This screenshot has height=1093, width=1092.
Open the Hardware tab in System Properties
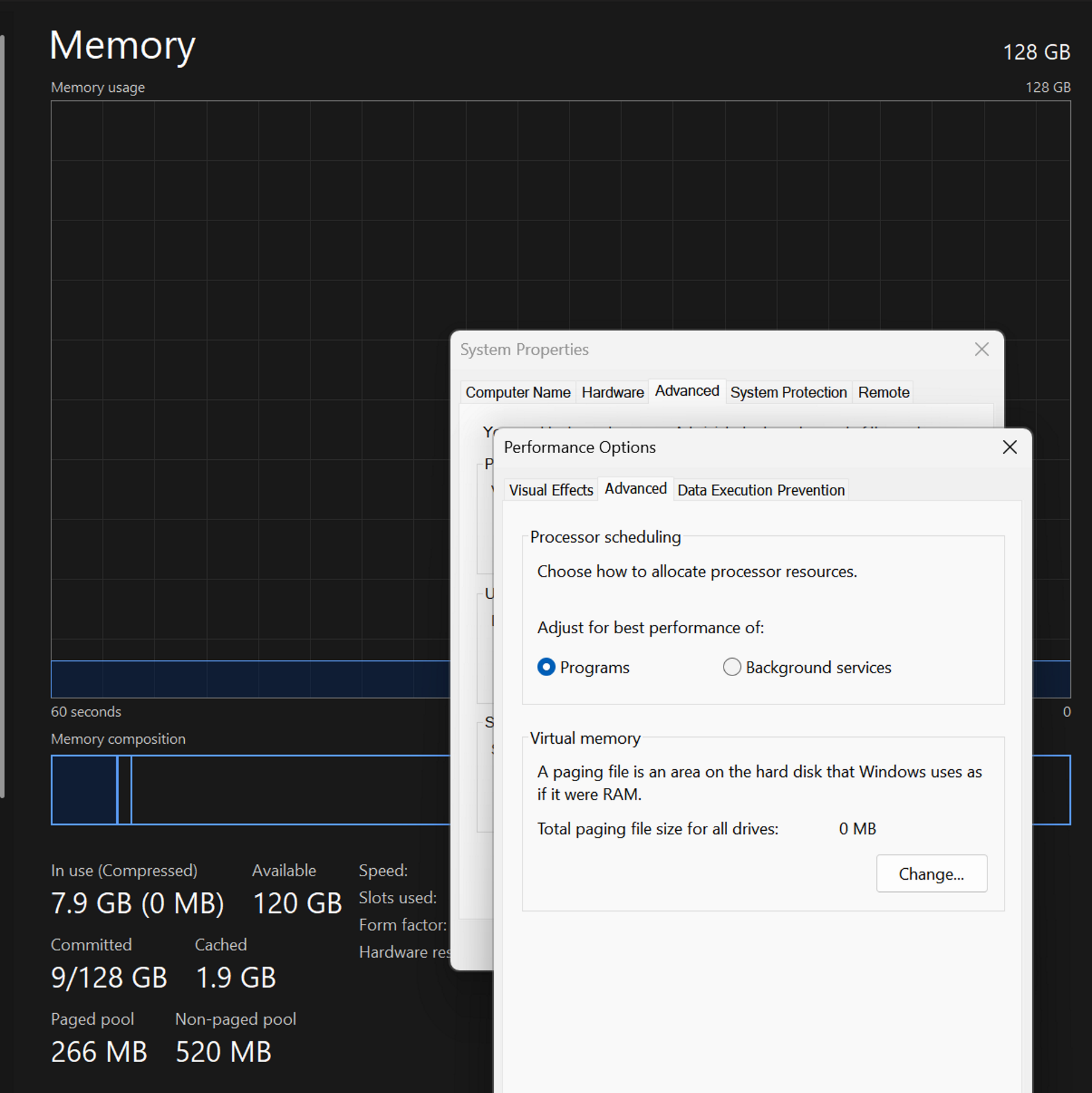[x=612, y=392]
